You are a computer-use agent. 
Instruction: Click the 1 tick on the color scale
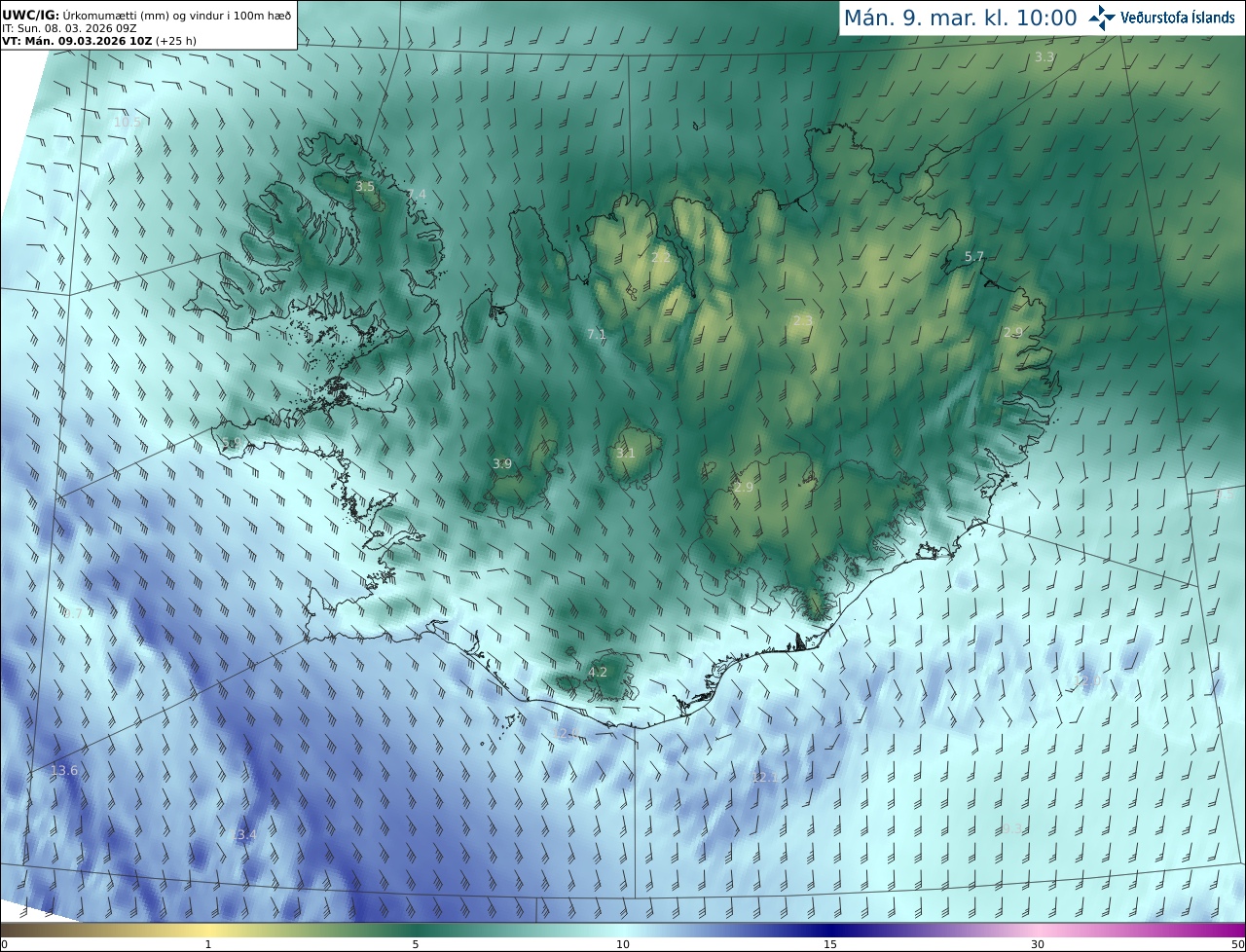208,944
